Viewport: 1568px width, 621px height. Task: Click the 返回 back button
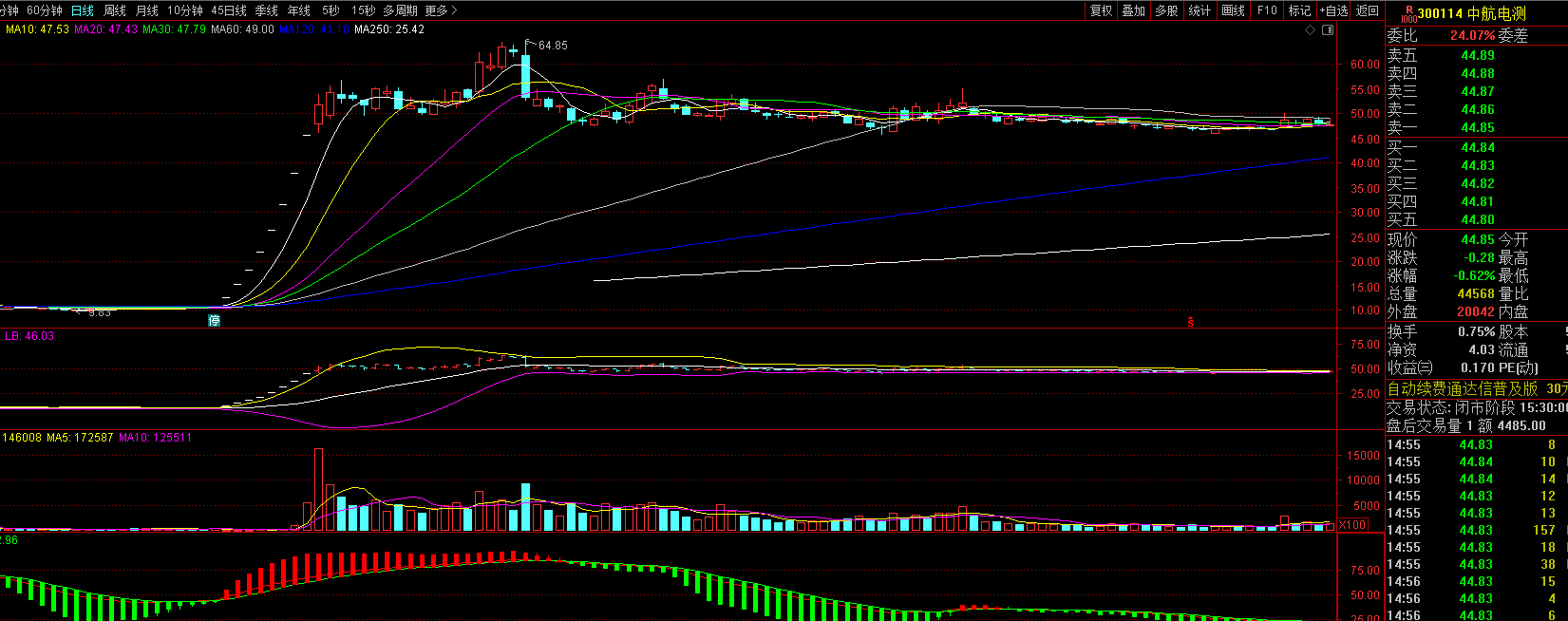point(1368,10)
